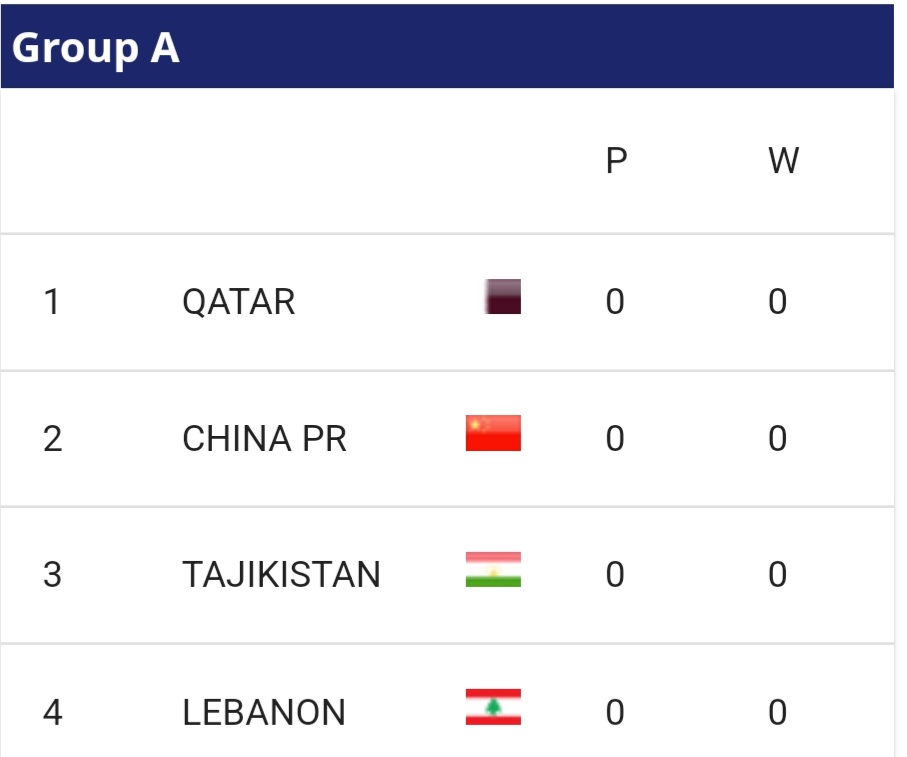Open the LEBANON team entry
The width and height of the screenshot is (907, 757).
coord(264,712)
